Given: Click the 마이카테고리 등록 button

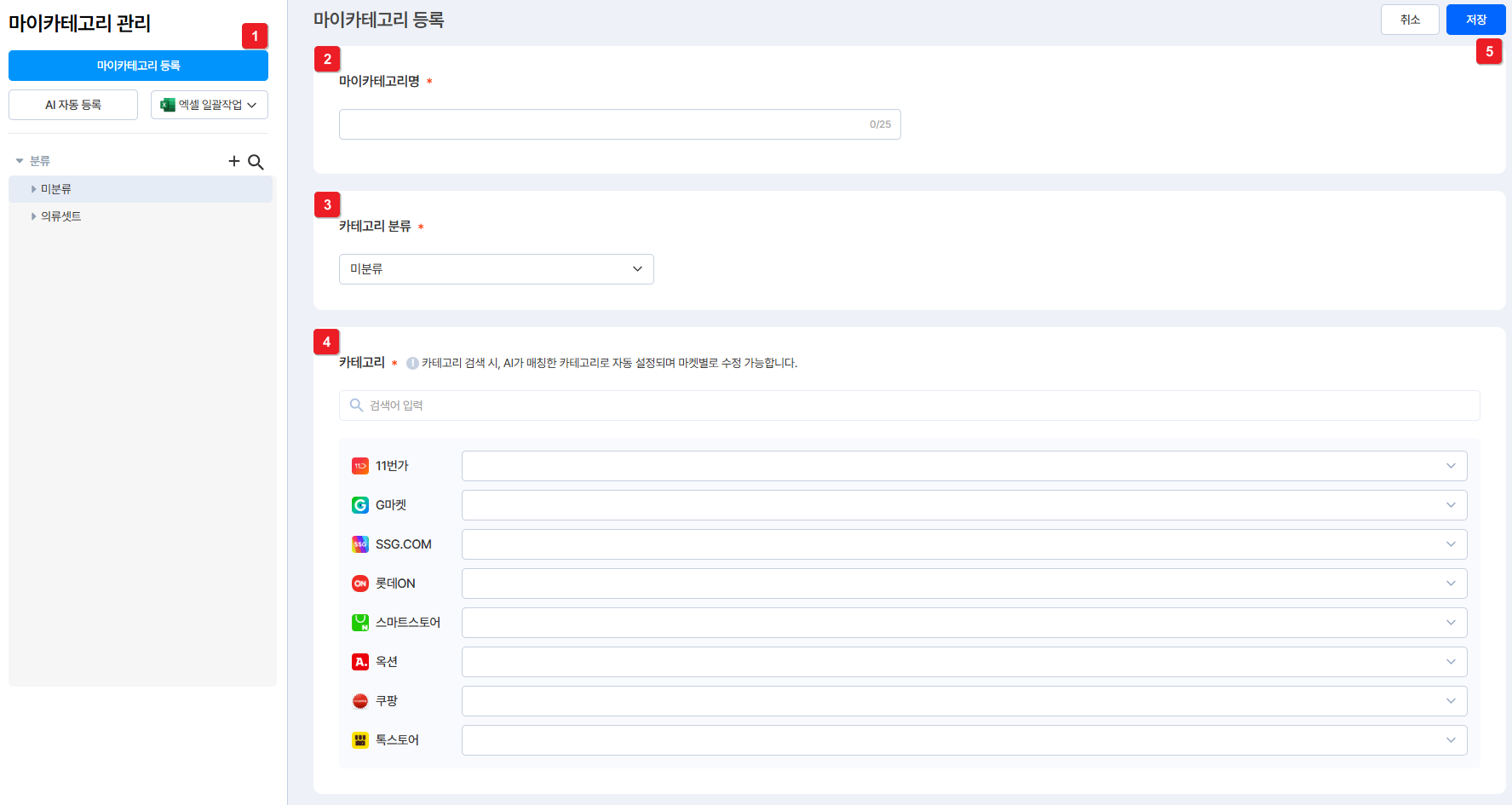Looking at the screenshot, I should [138, 66].
